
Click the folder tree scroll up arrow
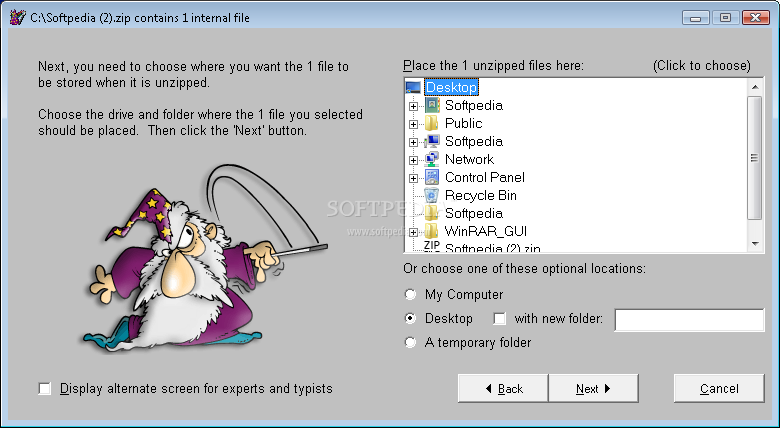tap(755, 87)
